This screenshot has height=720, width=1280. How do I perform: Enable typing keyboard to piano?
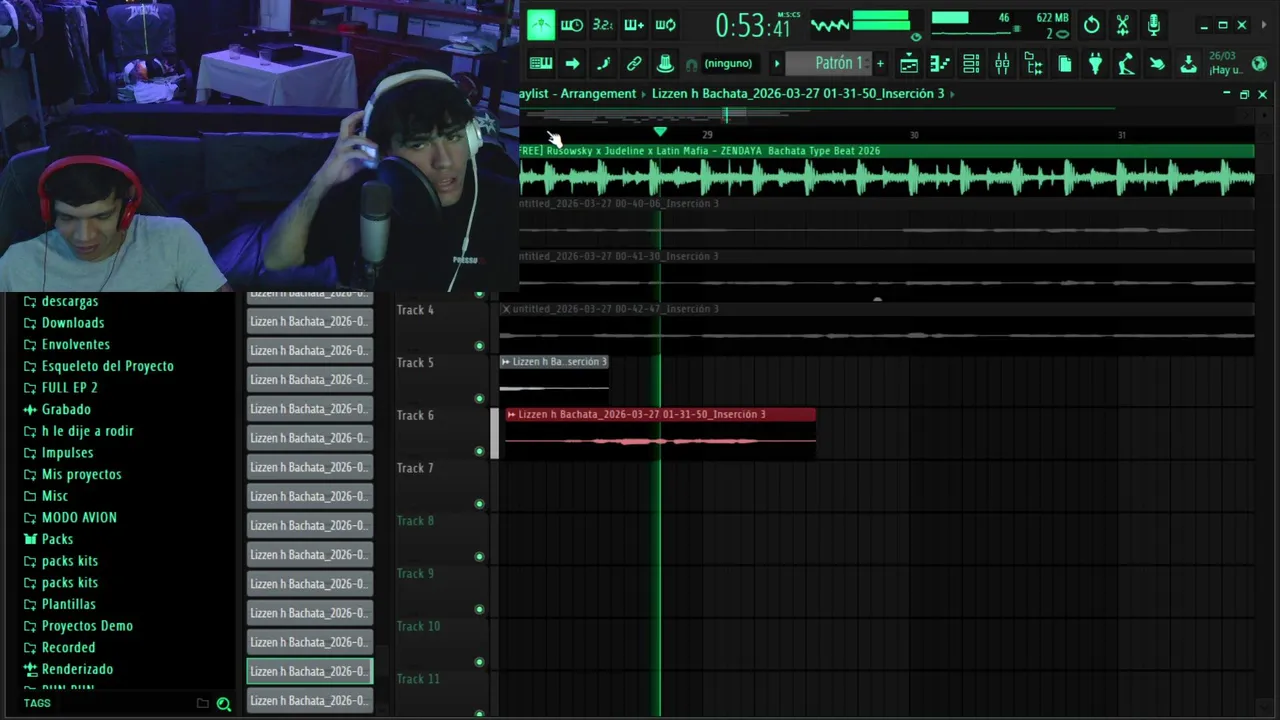click(541, 64)
